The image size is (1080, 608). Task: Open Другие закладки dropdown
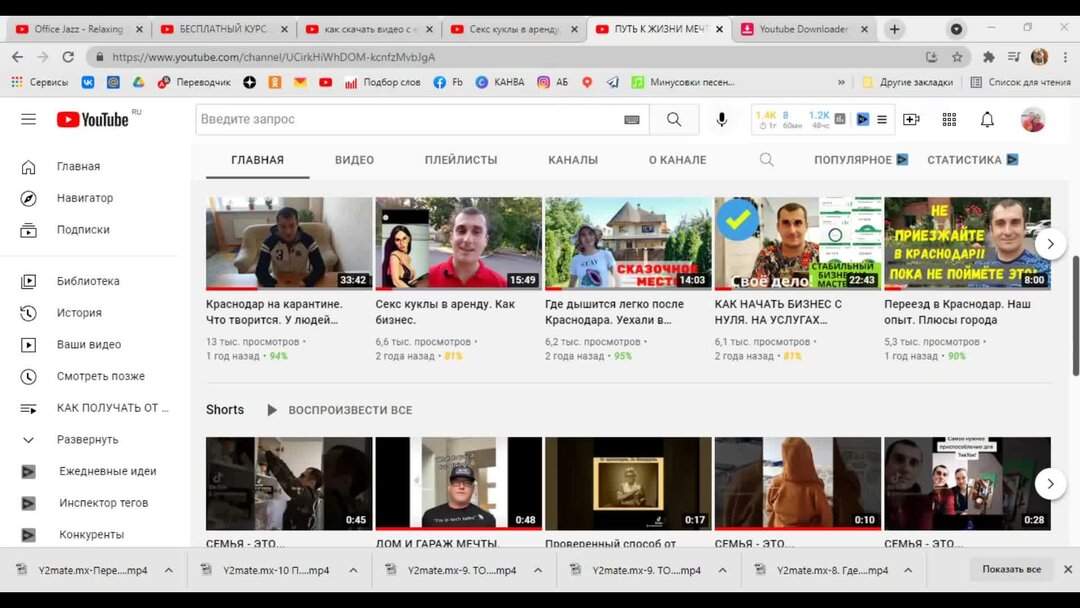[914, 81]
